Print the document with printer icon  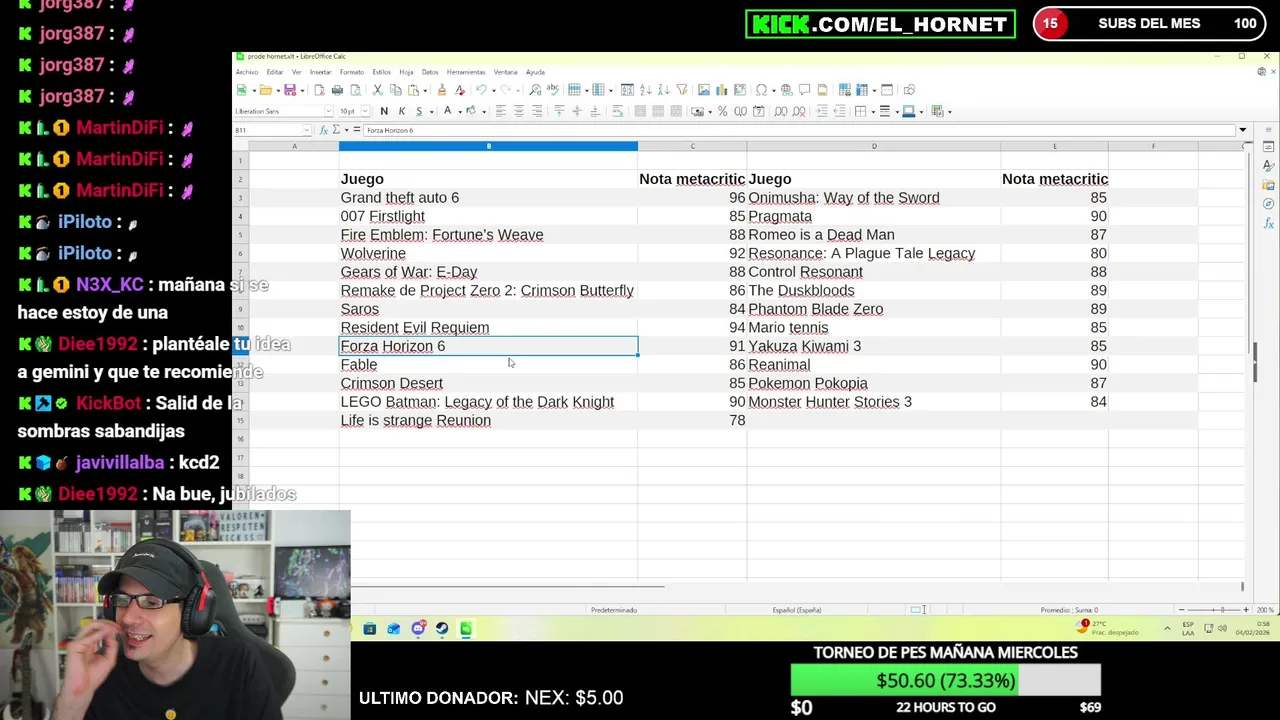coord(337,90)
